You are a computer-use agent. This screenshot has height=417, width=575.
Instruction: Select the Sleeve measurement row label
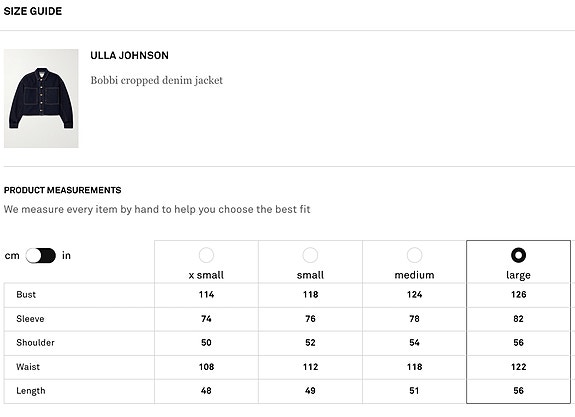pyautogui.click(x=30, y=319)
